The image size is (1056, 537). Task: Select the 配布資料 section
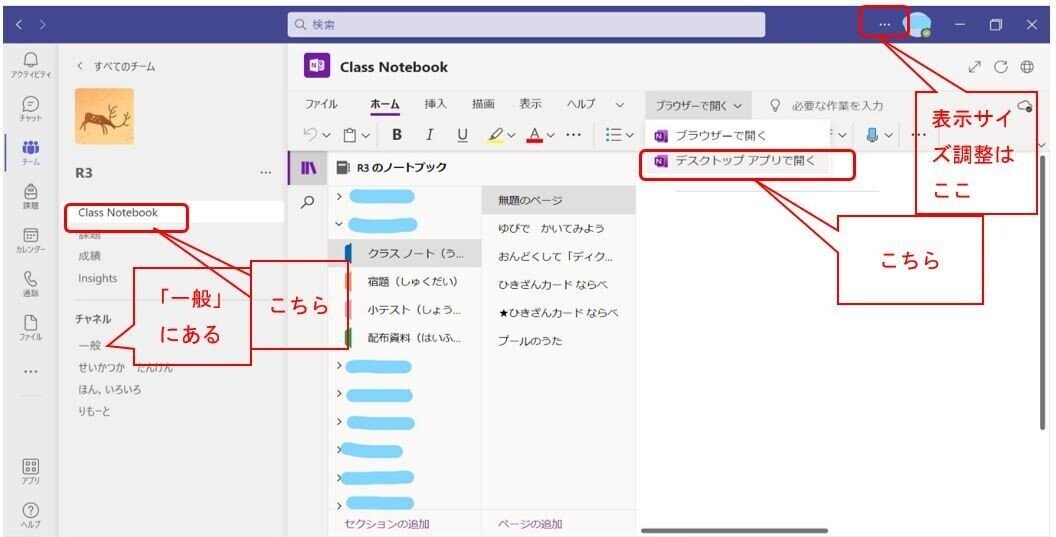[x=405, y=338]
